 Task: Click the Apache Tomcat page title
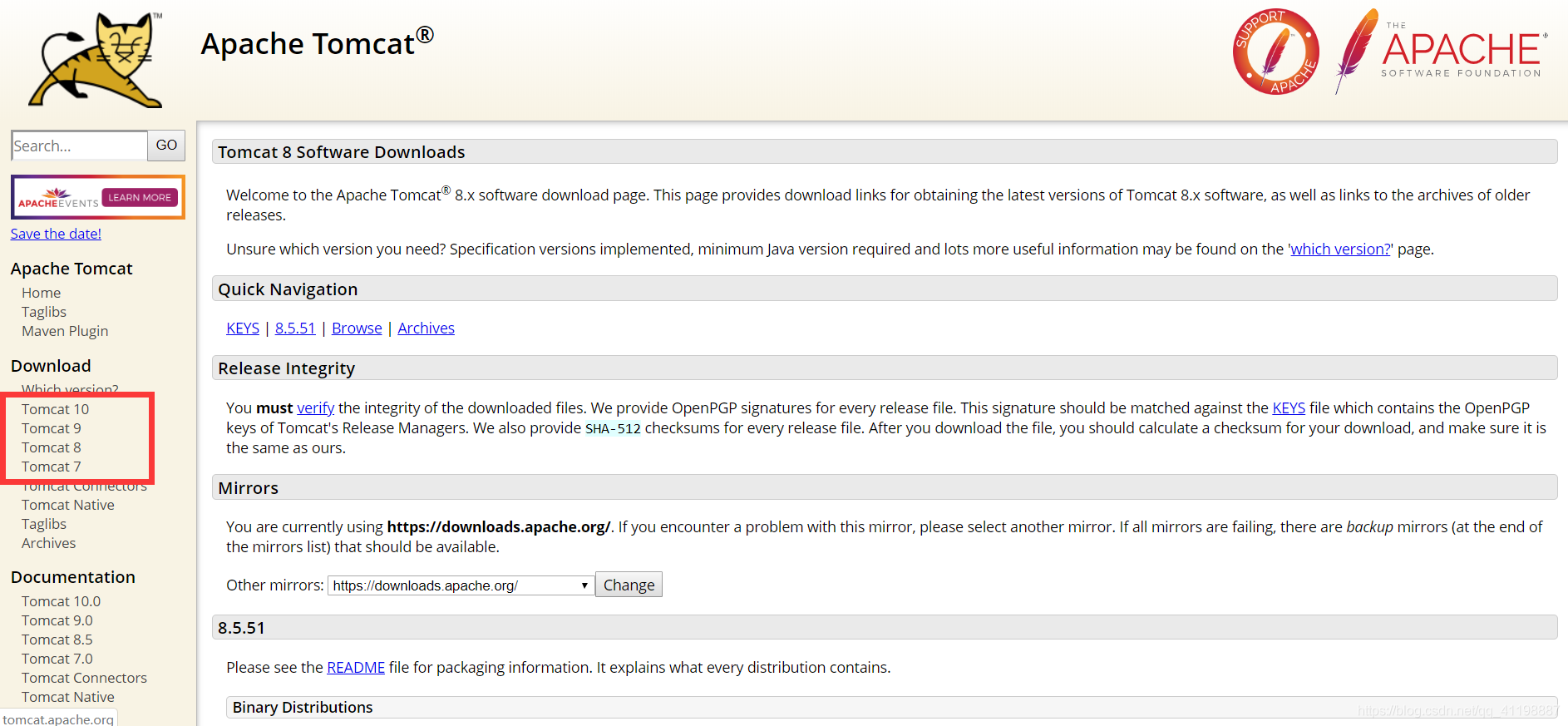(x=317, y=42)
